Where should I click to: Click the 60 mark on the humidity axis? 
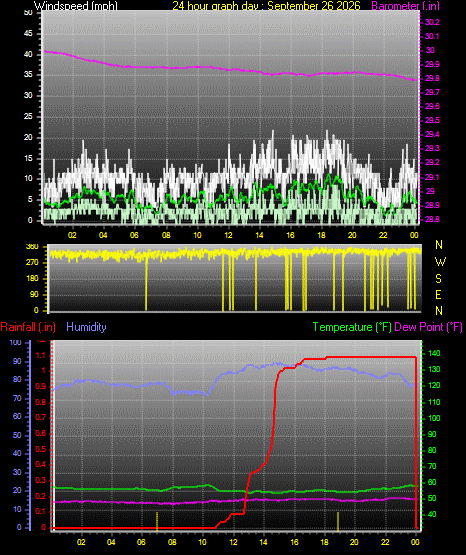[17, 417]
